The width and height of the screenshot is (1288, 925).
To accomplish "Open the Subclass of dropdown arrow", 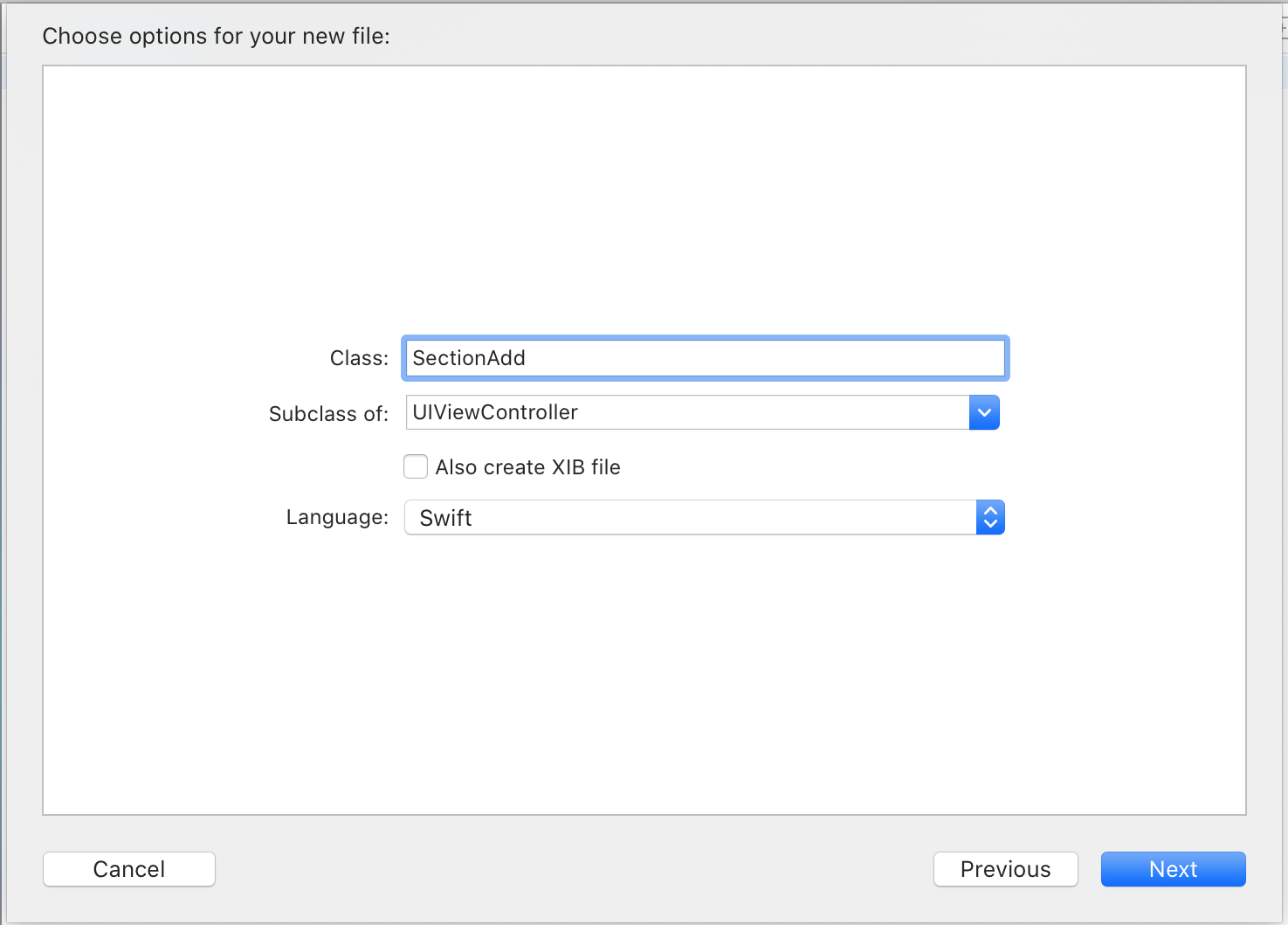I will point(984,412).
